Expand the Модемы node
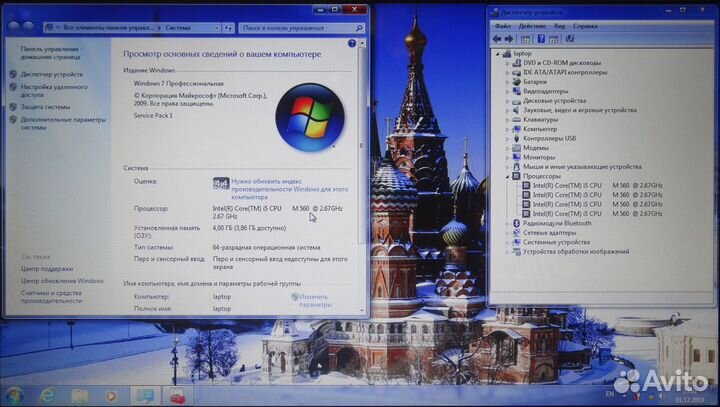720x407 pixels. coord(507,148)
